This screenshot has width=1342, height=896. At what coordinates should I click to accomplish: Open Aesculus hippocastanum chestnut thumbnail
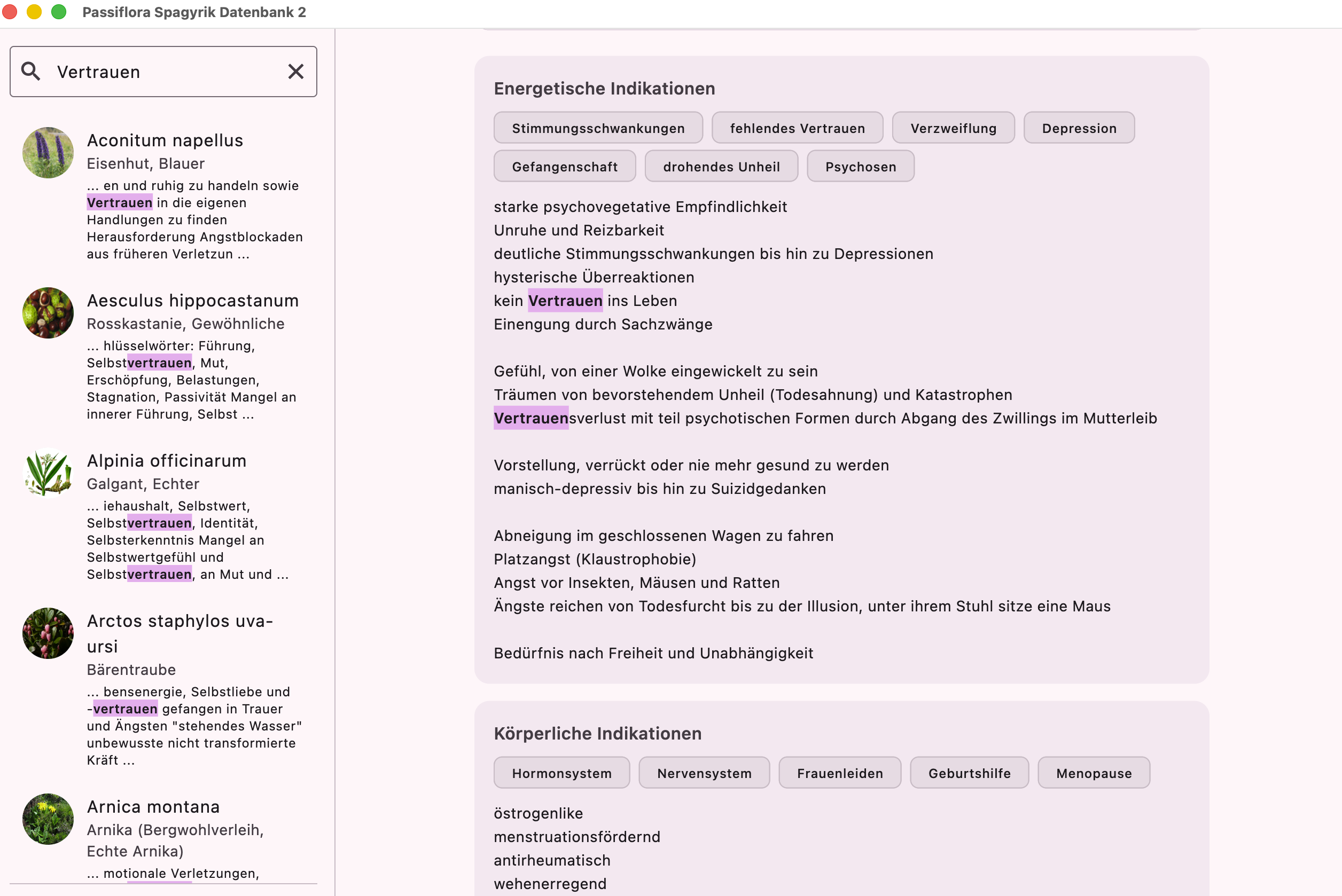pos(48,312)
